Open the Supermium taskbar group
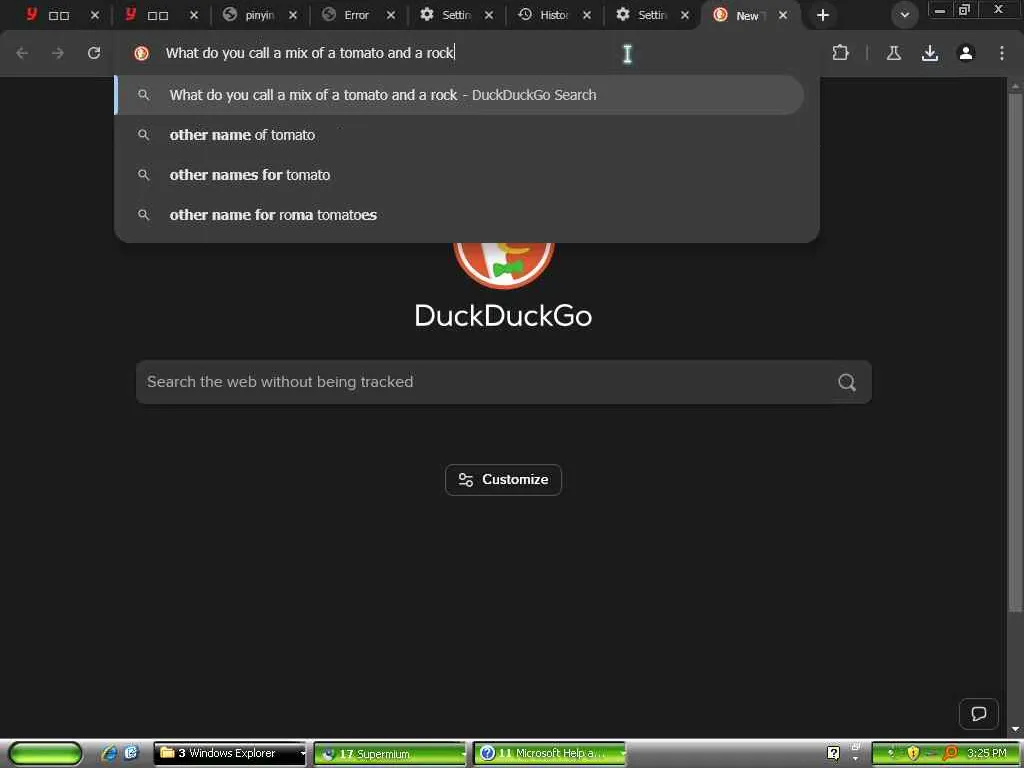The width and height of the screenshot is (1024, 768). pyautogui.click(x=390, y=754)
